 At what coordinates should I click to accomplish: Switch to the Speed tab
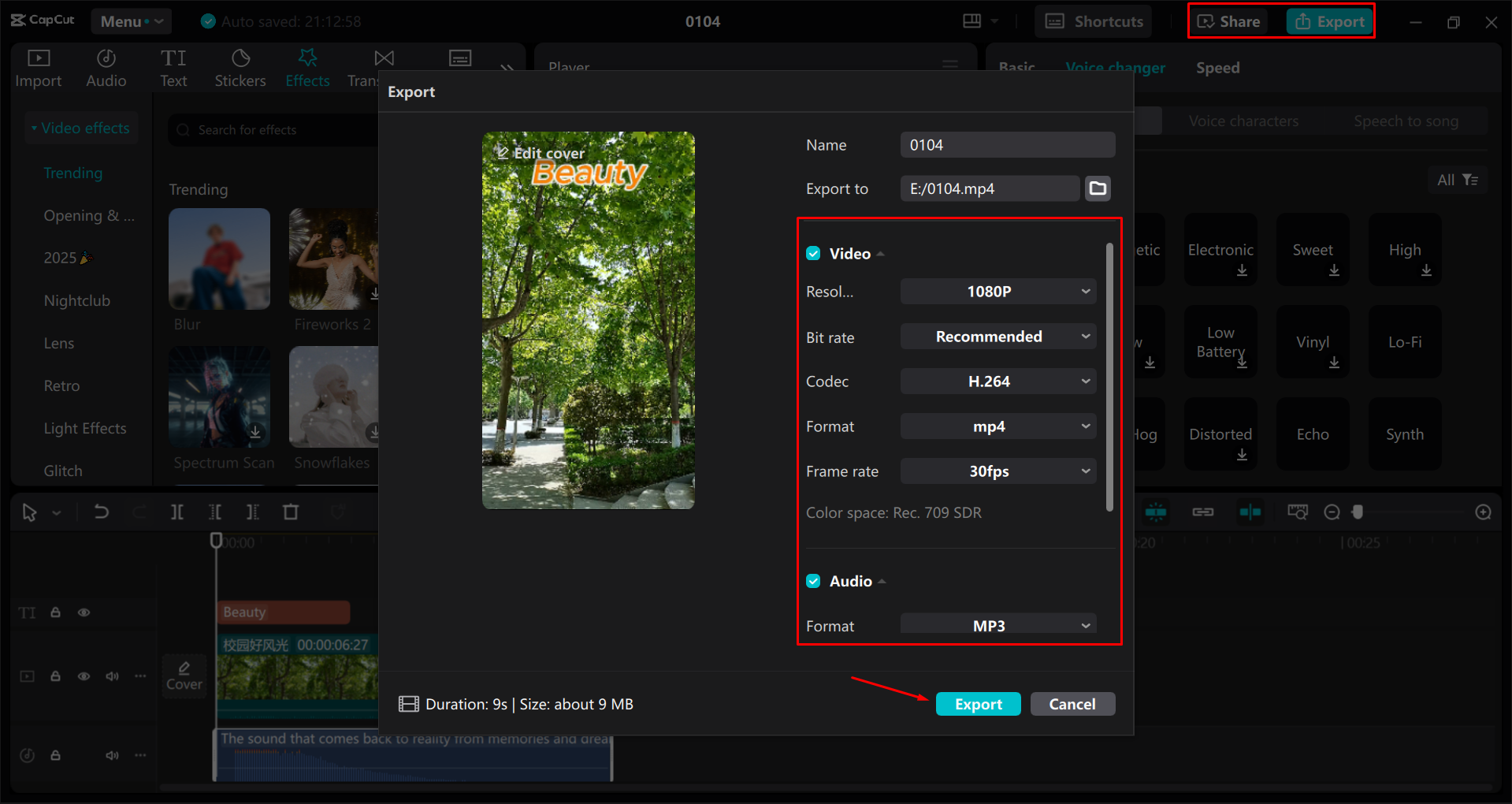tap(1217, 68)
